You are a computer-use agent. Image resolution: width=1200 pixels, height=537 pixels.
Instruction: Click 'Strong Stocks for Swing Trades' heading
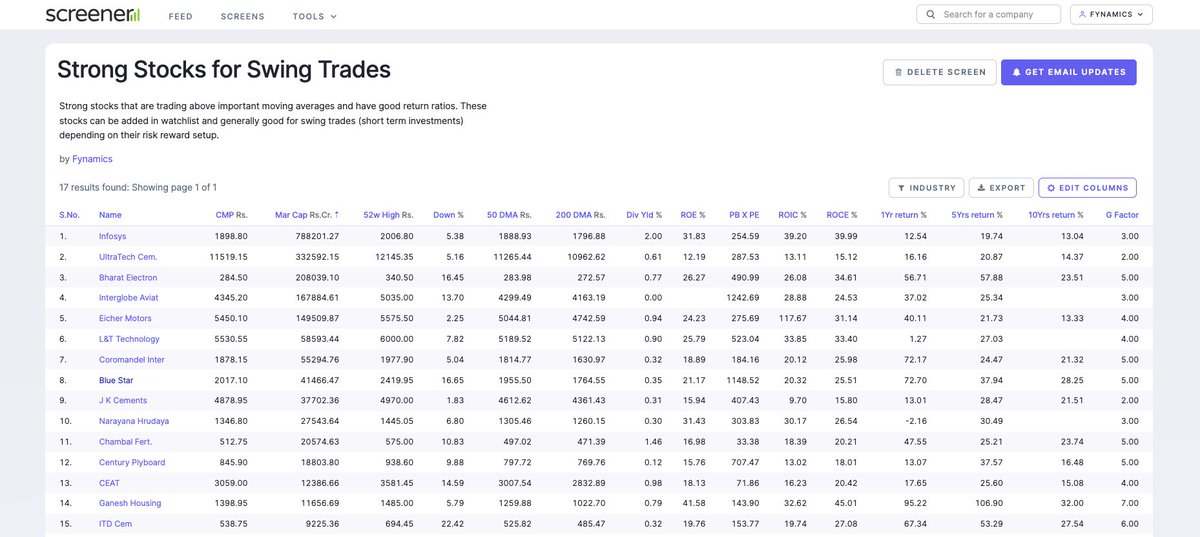pos(224,69)
